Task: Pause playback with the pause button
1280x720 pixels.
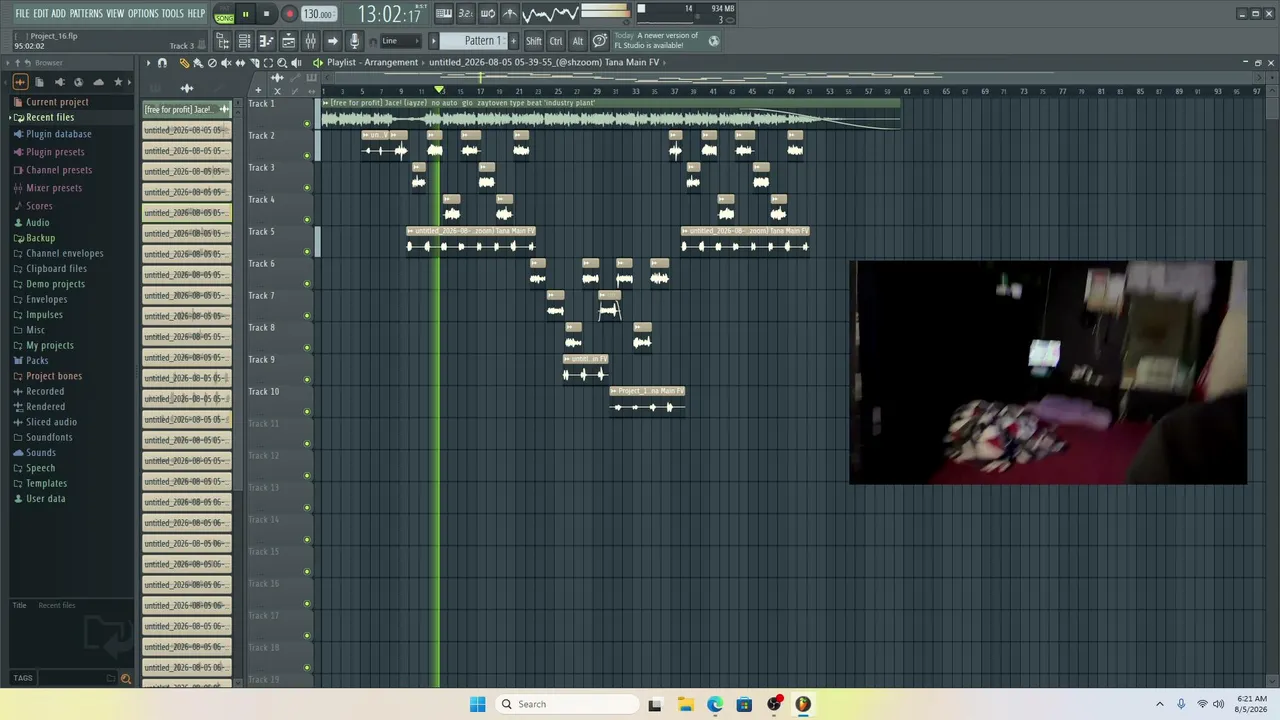Action: coord(245,14)
